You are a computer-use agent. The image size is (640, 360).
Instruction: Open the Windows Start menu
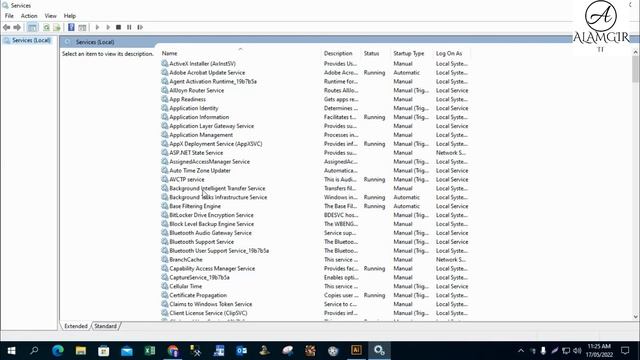click(11, 351)
